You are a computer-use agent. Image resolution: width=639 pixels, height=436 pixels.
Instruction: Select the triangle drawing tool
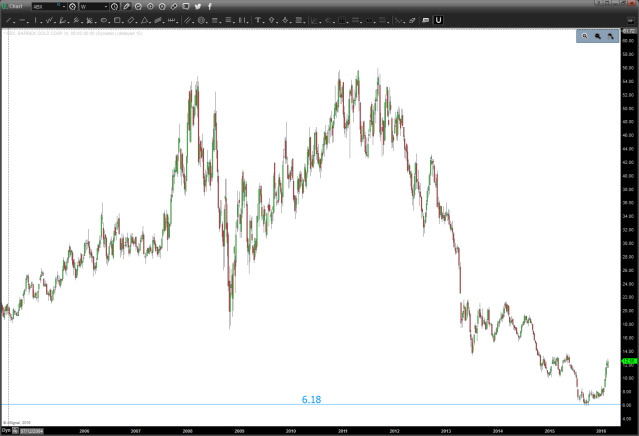coord(144,21)
